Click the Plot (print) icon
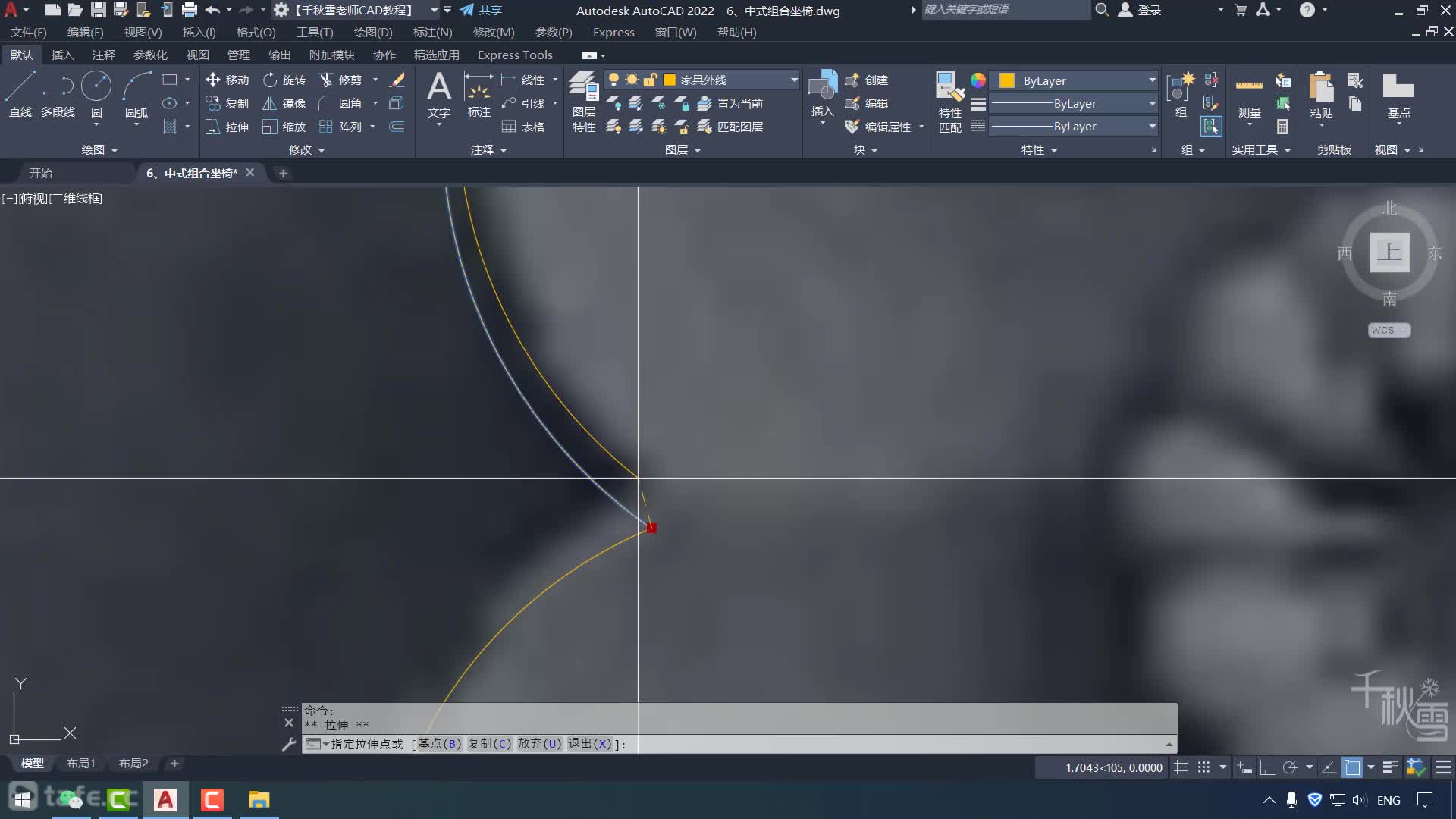 point(190,10)
